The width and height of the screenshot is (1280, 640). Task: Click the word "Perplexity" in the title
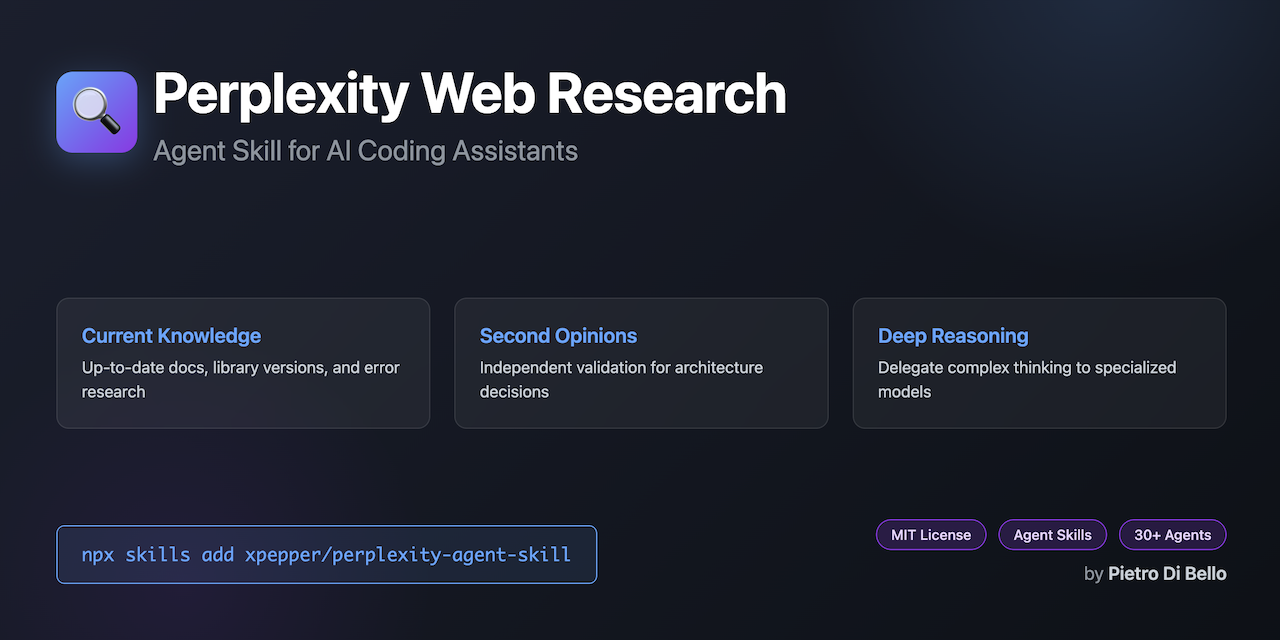click(281, 95)
